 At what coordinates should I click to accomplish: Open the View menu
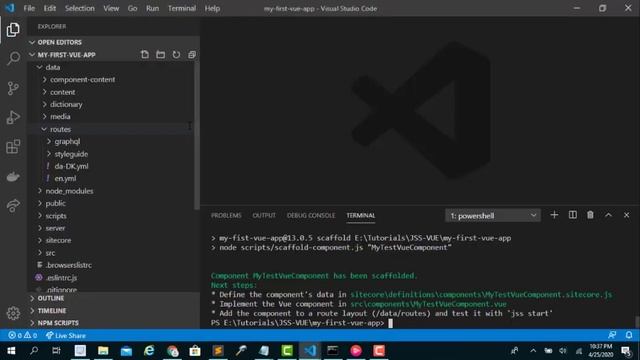[x=111, y=8]
